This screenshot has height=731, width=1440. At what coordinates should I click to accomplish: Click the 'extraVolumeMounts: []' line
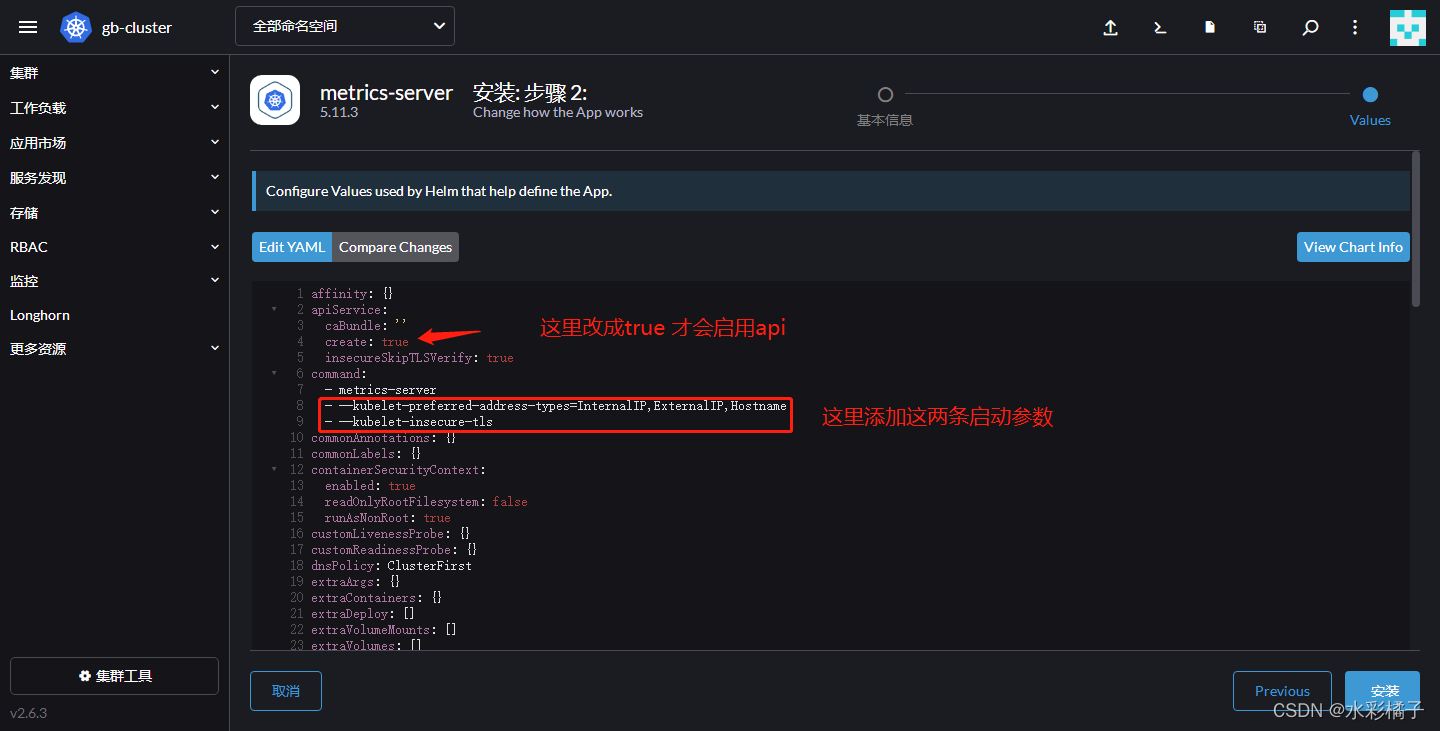[x=384, y=630]
